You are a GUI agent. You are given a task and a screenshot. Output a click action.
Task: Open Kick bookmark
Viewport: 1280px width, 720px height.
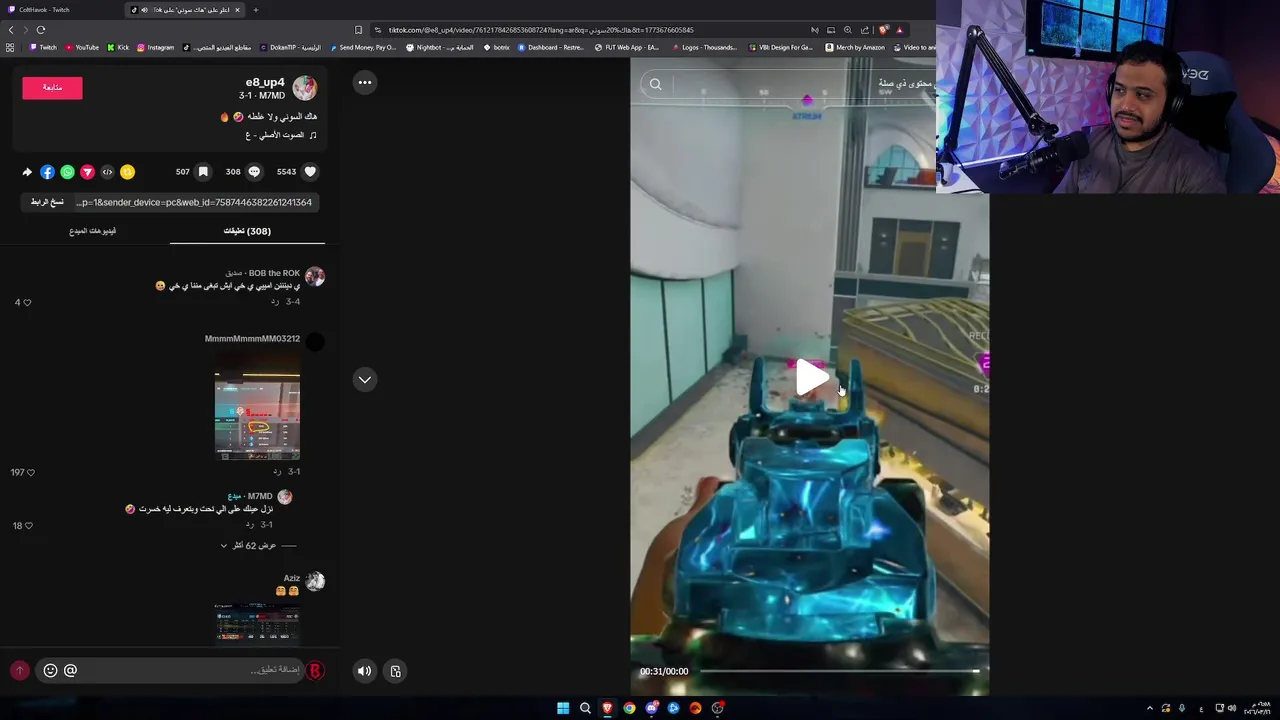[x=118, y=47]
